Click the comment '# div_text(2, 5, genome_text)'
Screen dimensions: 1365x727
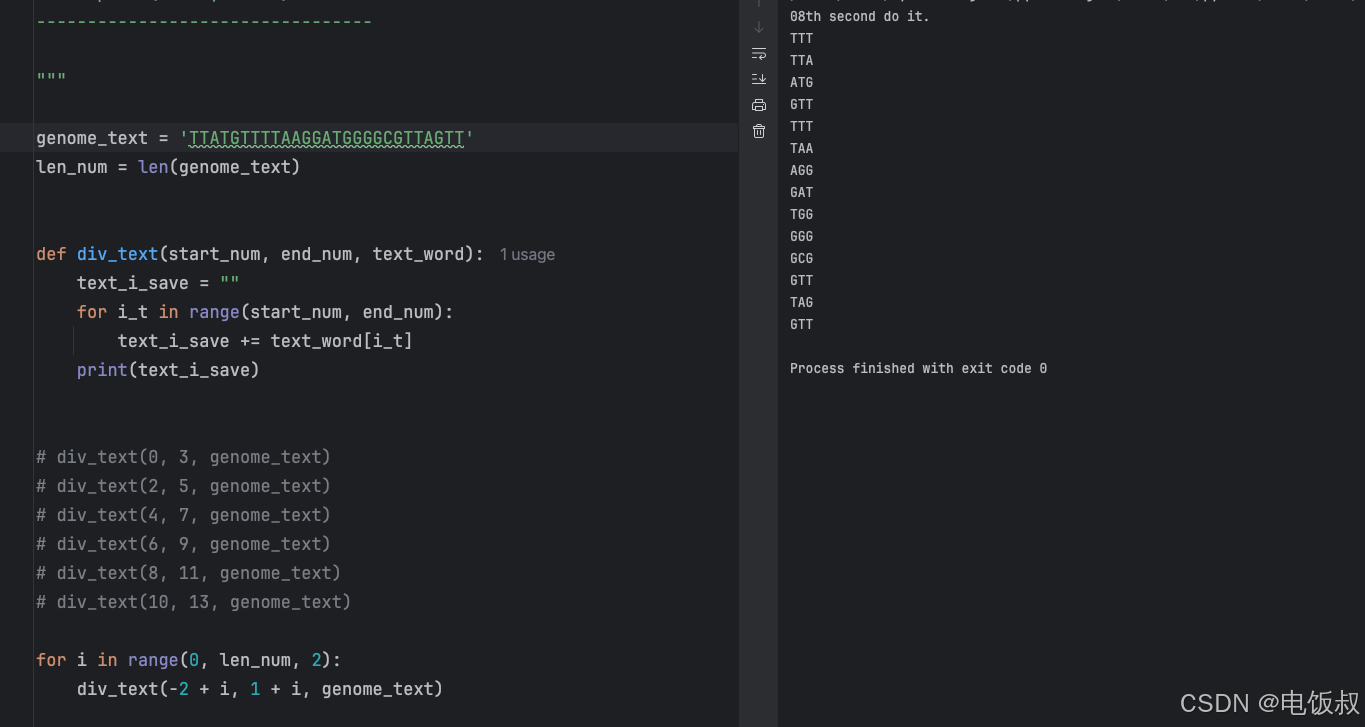tap(183, 486)
